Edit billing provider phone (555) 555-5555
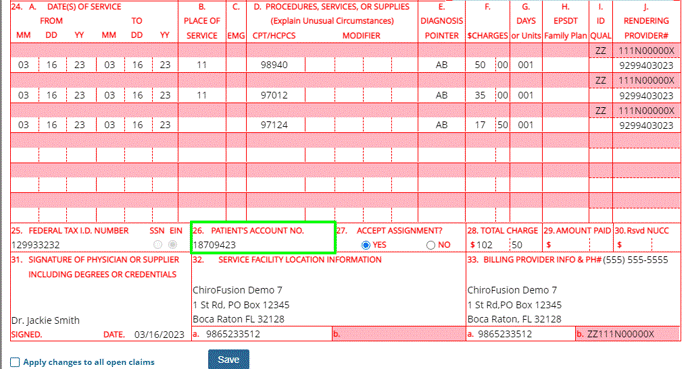This screenshot has height=369, width=688. (635, 260)
